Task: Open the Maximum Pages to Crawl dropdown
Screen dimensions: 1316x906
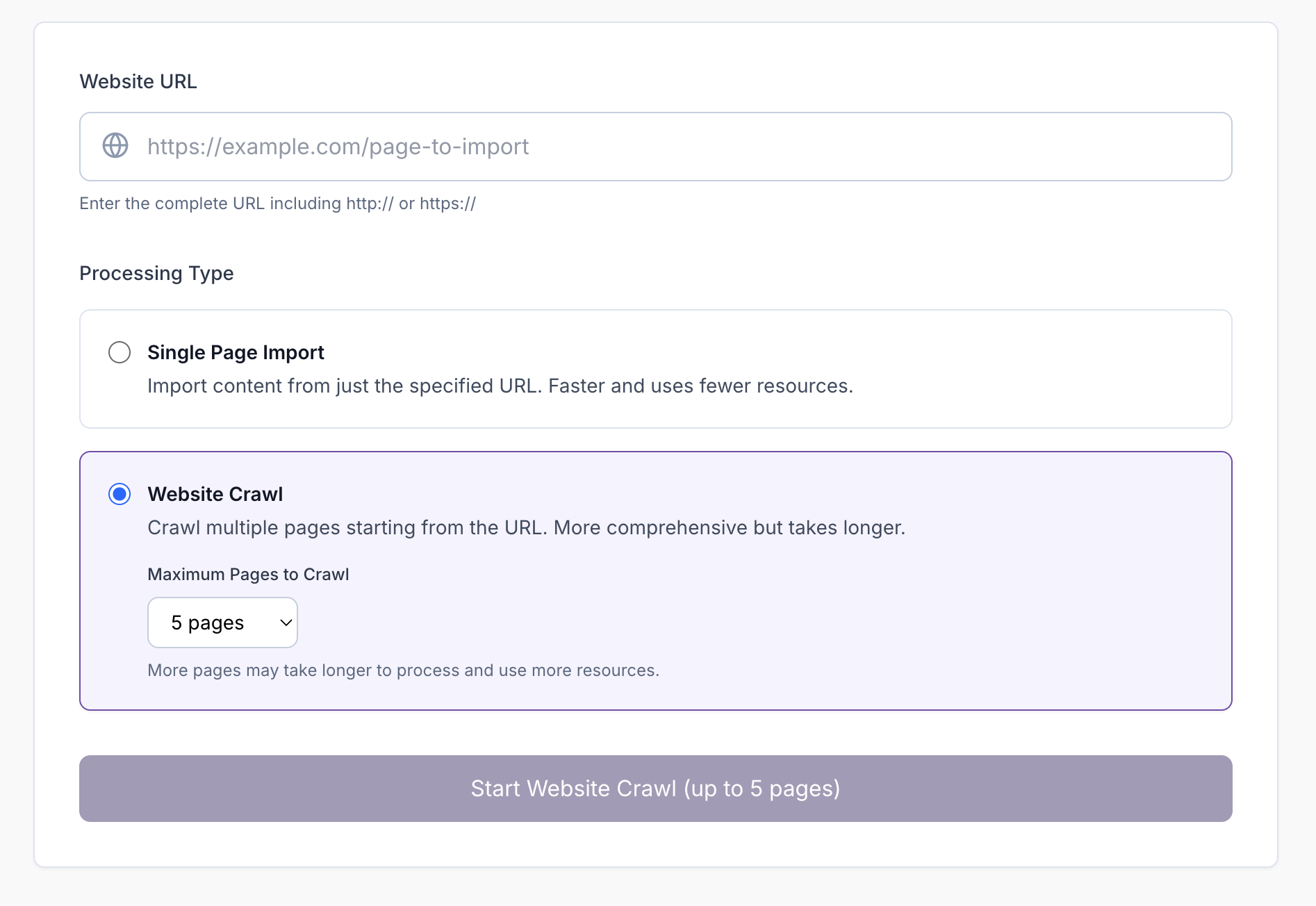Action: (x=222, y=623)
